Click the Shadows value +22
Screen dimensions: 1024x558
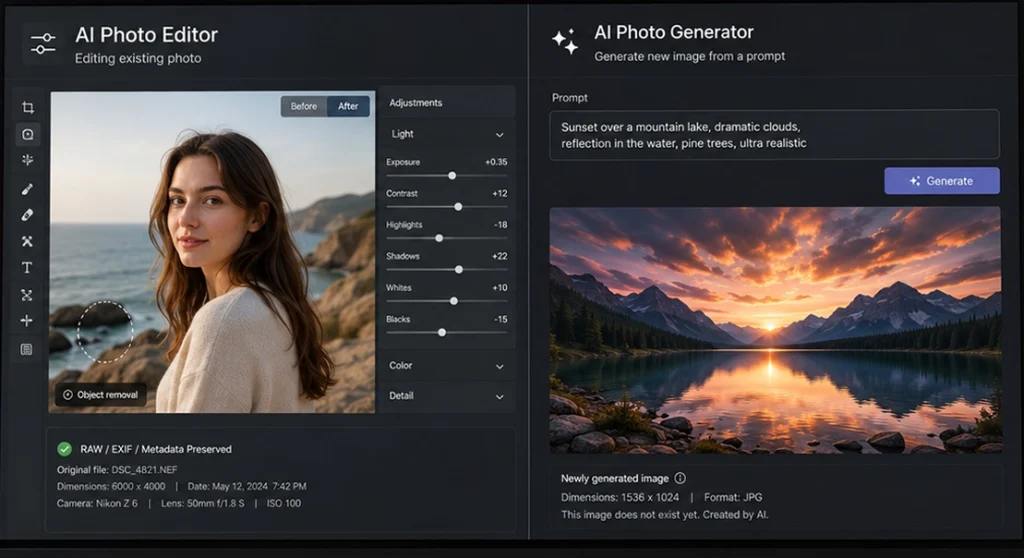click(500, 256)
